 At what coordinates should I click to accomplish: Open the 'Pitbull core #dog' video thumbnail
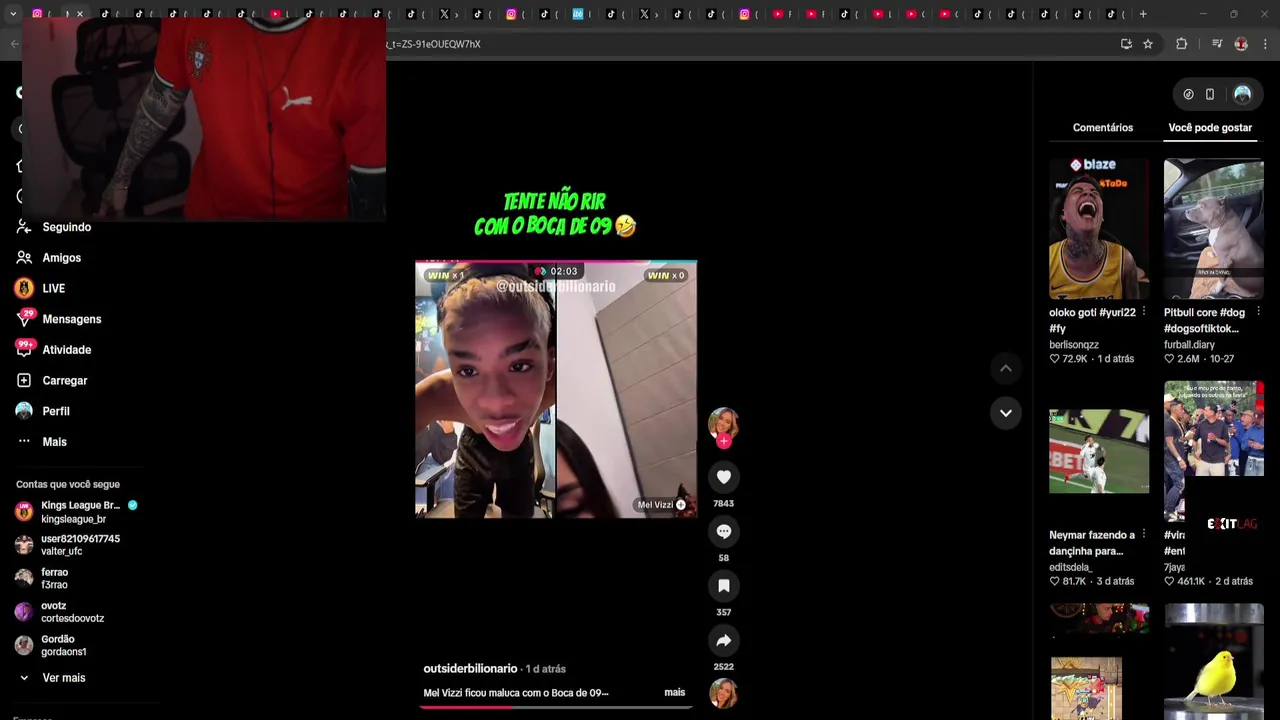tap(1214, 229)
